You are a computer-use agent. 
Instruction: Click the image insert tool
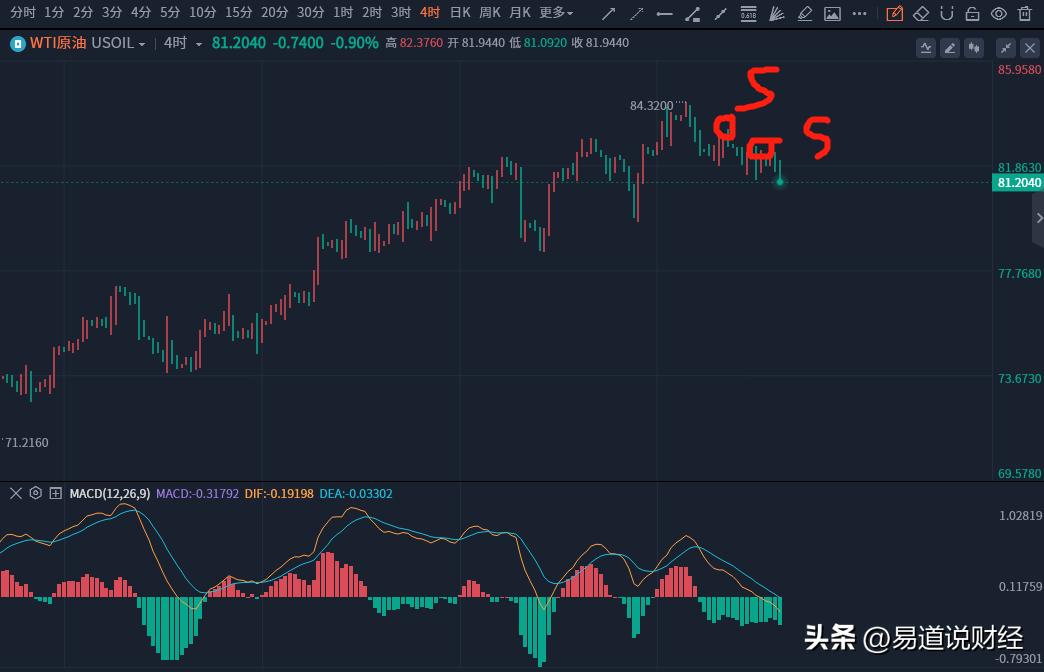(833, 12)
